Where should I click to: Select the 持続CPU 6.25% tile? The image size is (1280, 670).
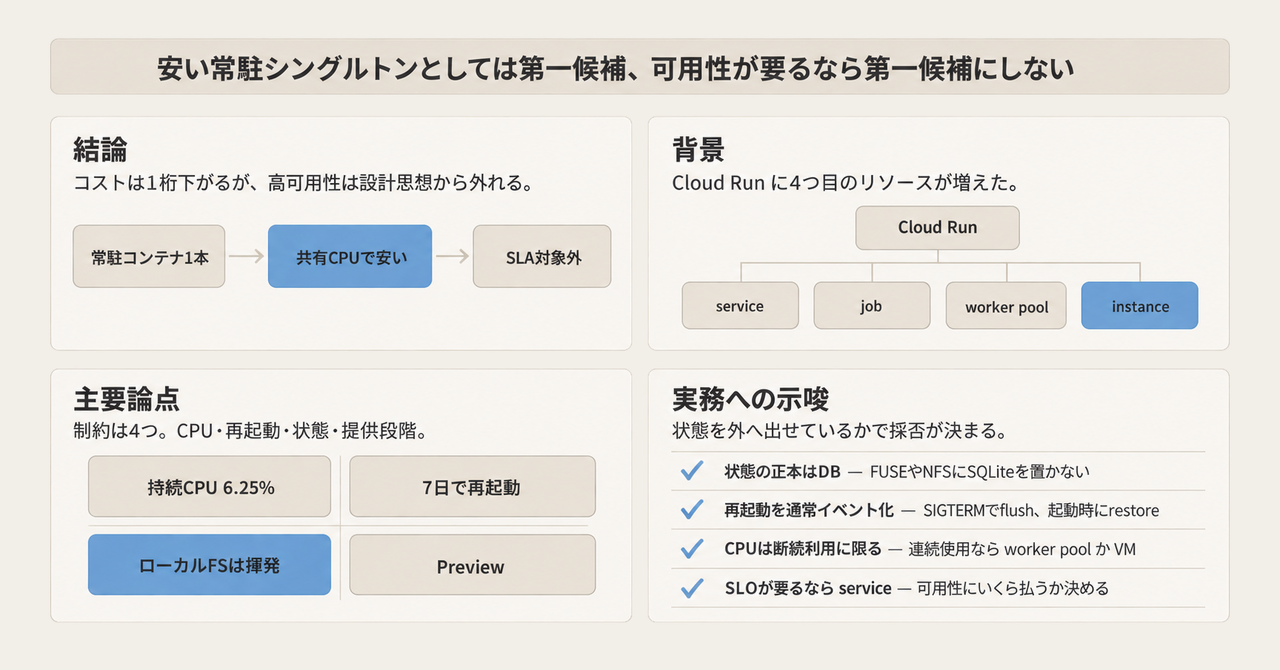210,487
